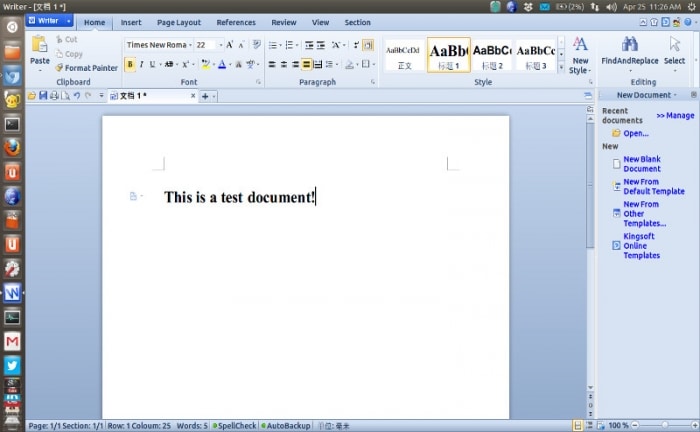The width and height of the screenshot is (700, 432).
Task: Open the Times New Roman font dropdown
Action: [159, 45]
